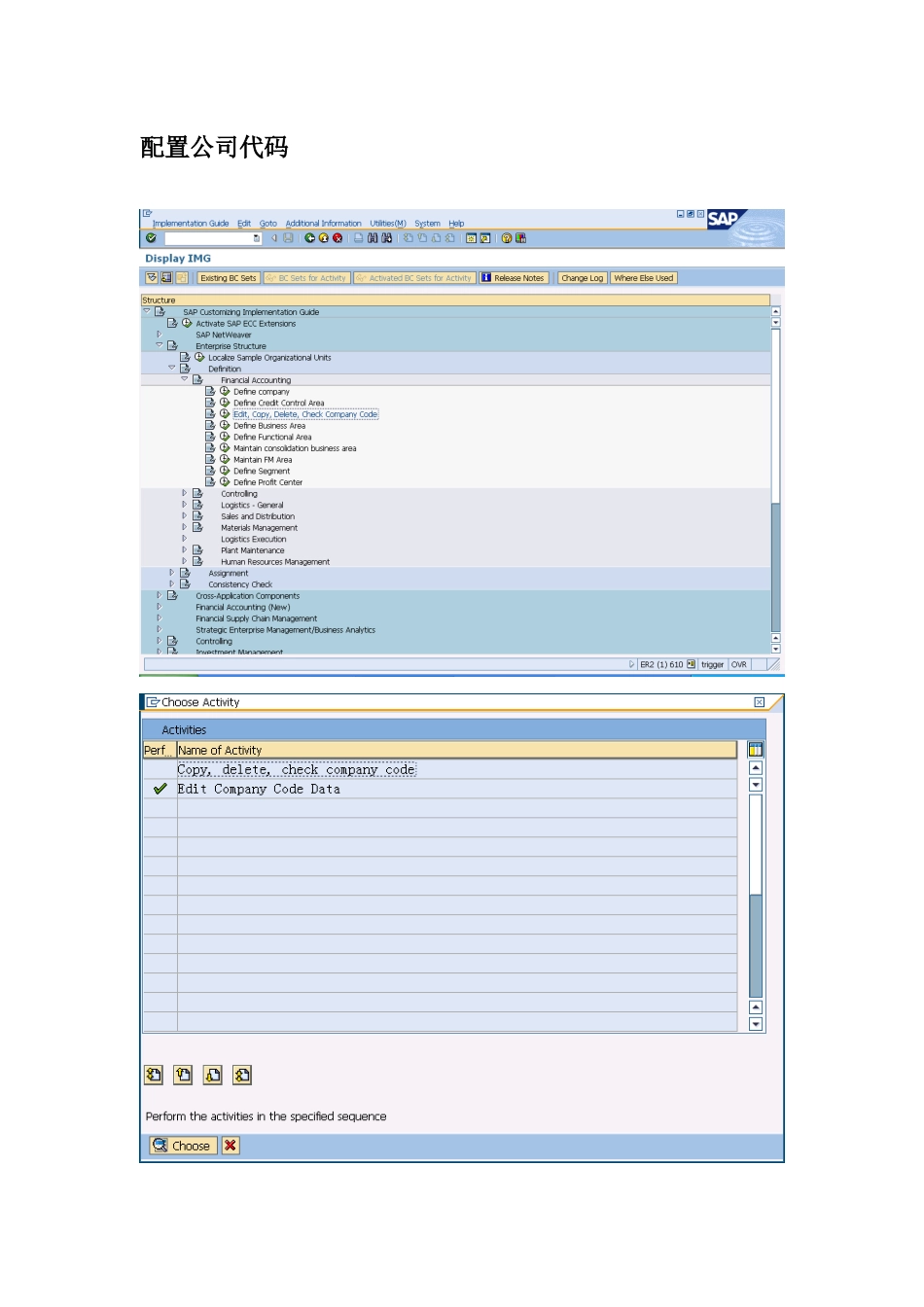Open documentation icon beside Define Profit Center

click(210, 482)
